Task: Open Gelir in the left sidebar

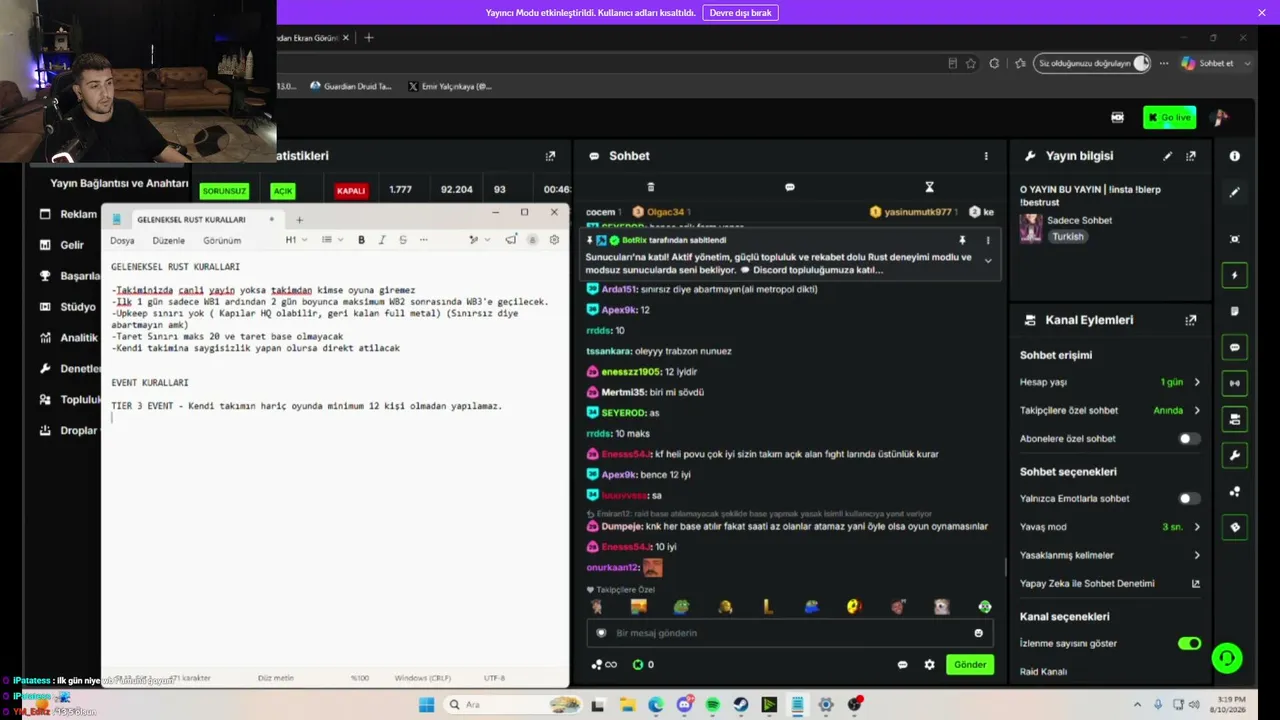Action: click(x=70, y=245)
